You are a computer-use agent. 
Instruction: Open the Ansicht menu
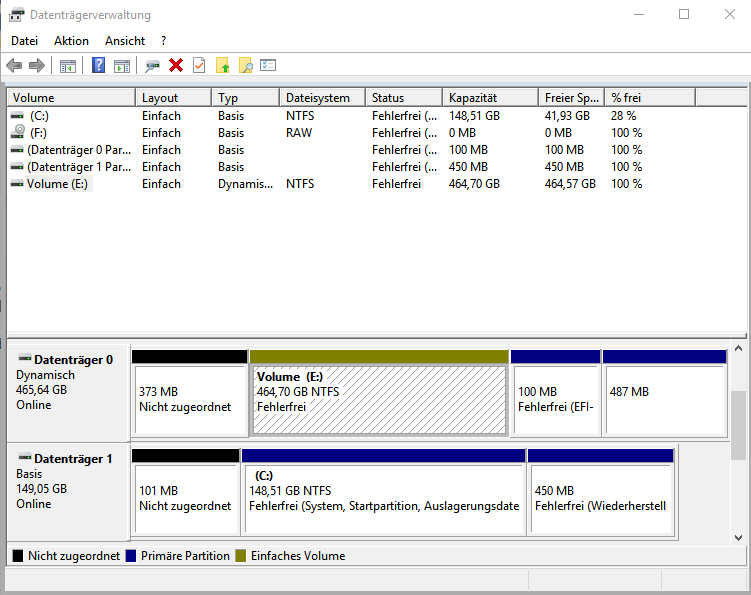[125, 41]
